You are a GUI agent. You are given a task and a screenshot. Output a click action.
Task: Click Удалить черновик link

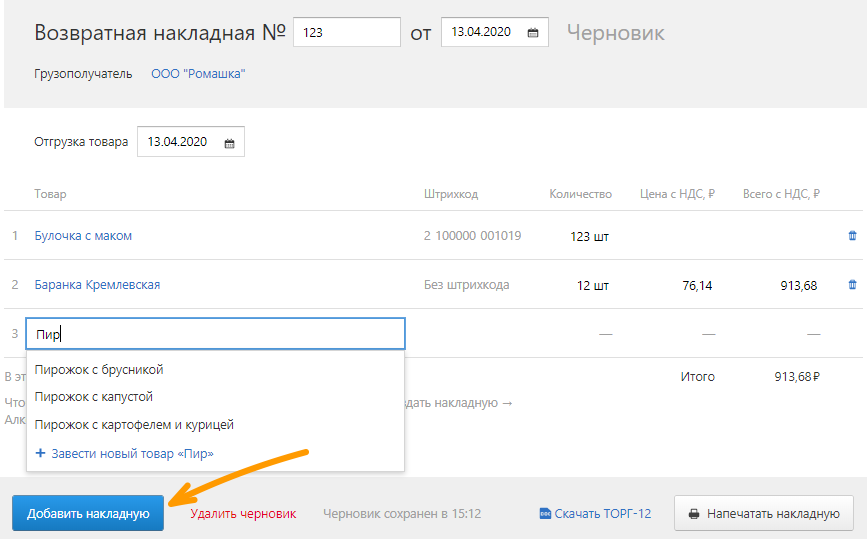coord(243,514)
